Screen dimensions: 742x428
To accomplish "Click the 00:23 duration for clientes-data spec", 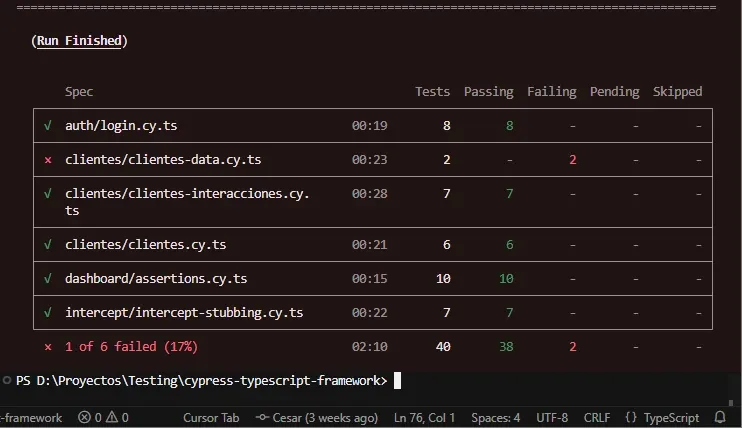I will click(x=370, y=160).
